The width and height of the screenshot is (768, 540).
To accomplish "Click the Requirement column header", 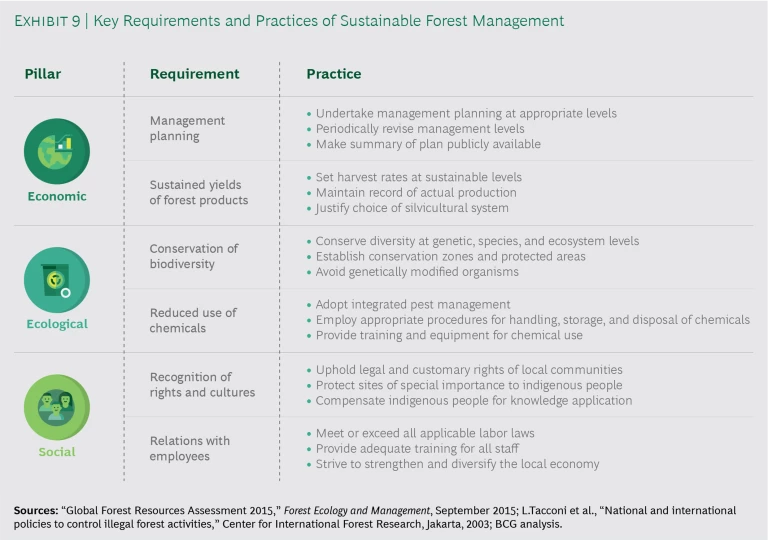I will point(194,74).
